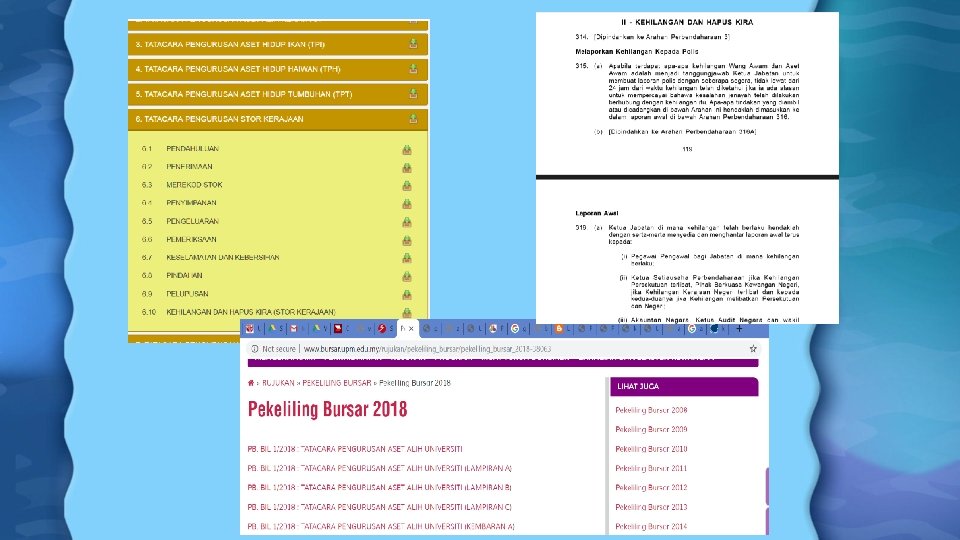960x540 pixels.
Task: Open Pekeliling Bursar 2011 sidebar link
Action: pos(651,468)
